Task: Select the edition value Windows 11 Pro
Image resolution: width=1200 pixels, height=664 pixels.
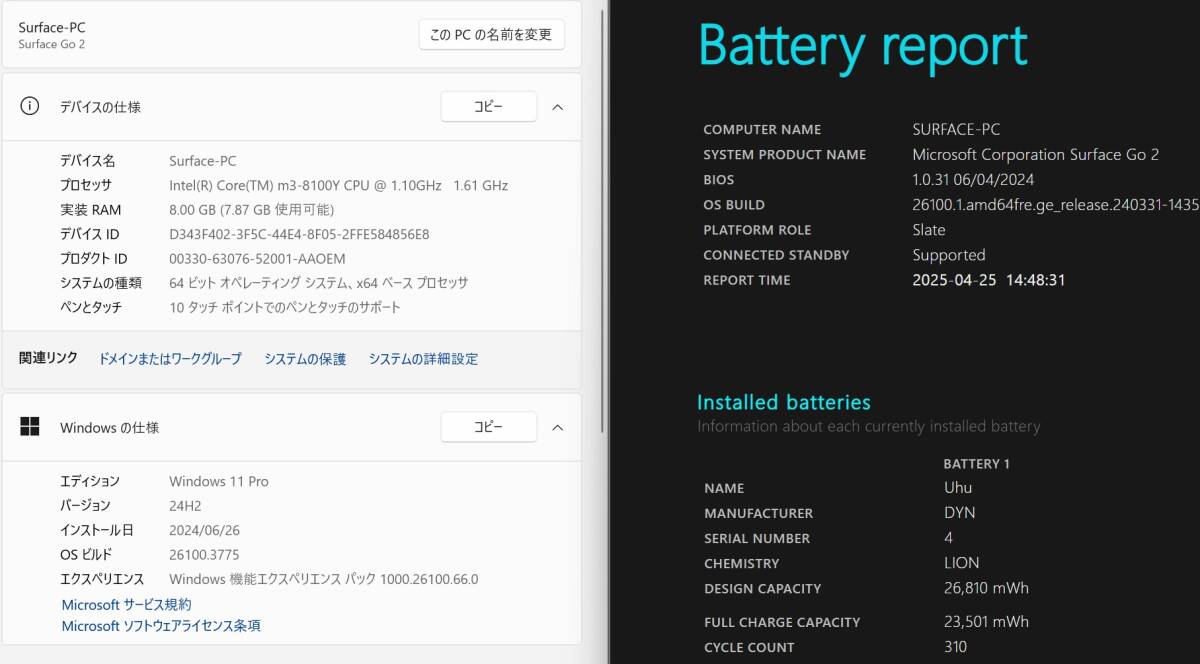Action: point(219,481)
